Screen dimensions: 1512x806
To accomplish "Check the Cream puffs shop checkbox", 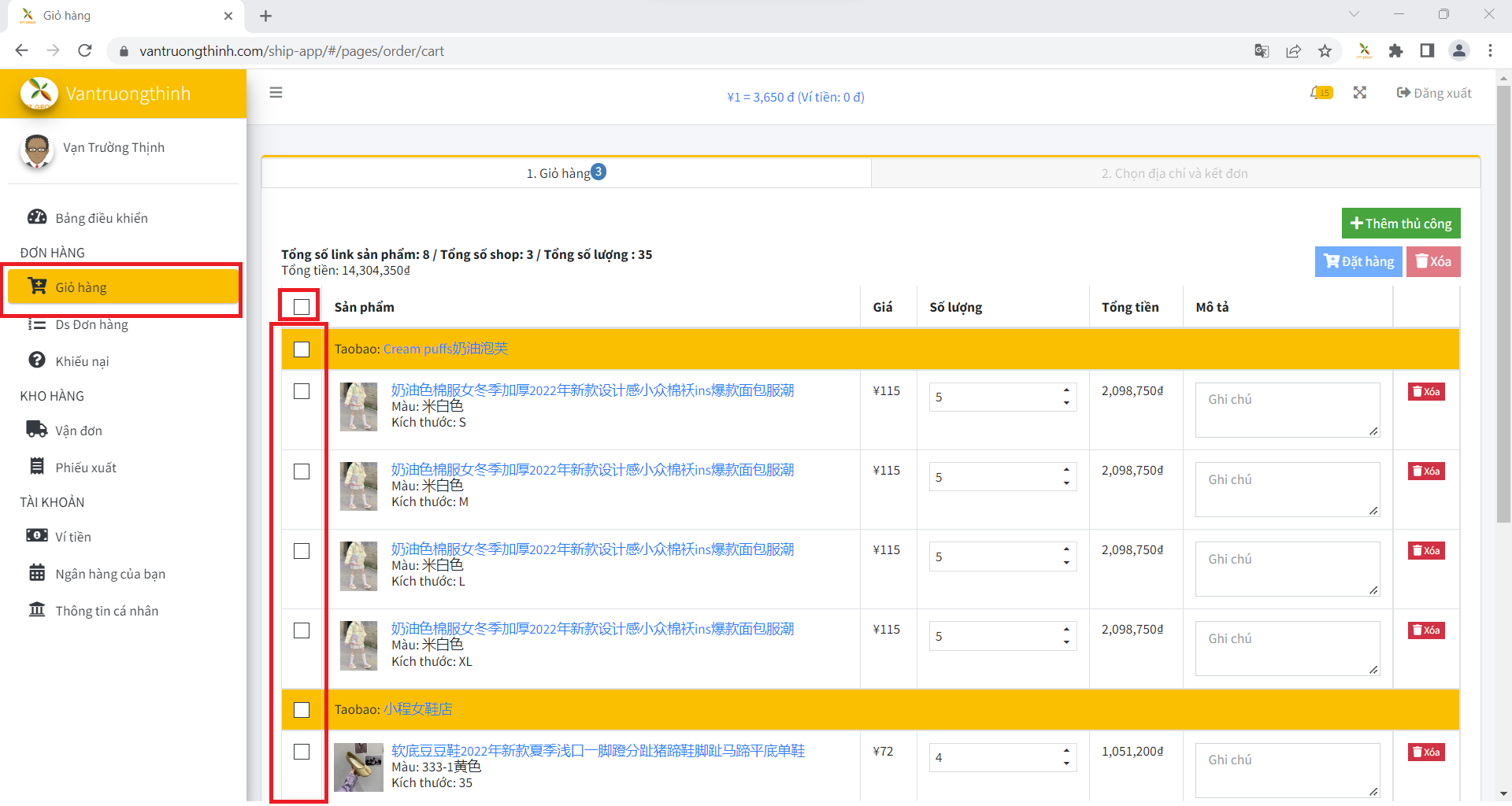I will point(302,349).
